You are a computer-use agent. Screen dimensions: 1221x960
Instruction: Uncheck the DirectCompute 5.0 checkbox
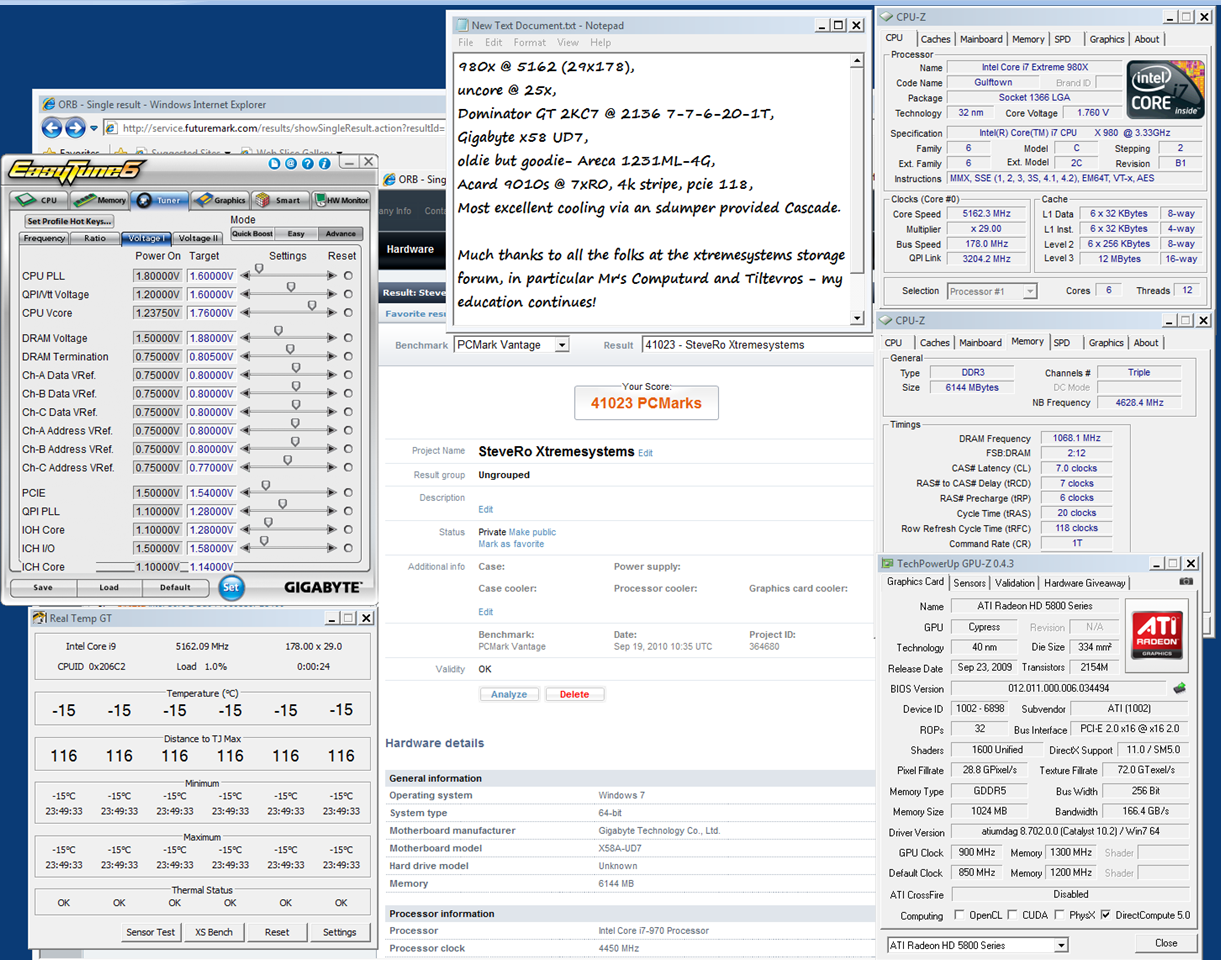(x=1105, y=915)
